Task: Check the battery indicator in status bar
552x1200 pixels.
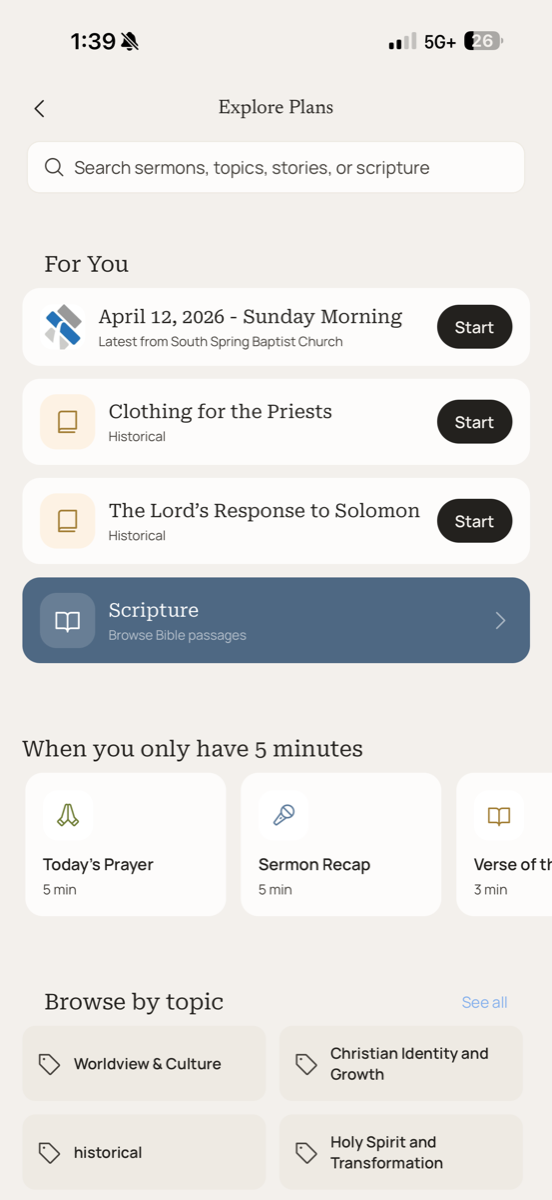Action: [x=484, y=41]
